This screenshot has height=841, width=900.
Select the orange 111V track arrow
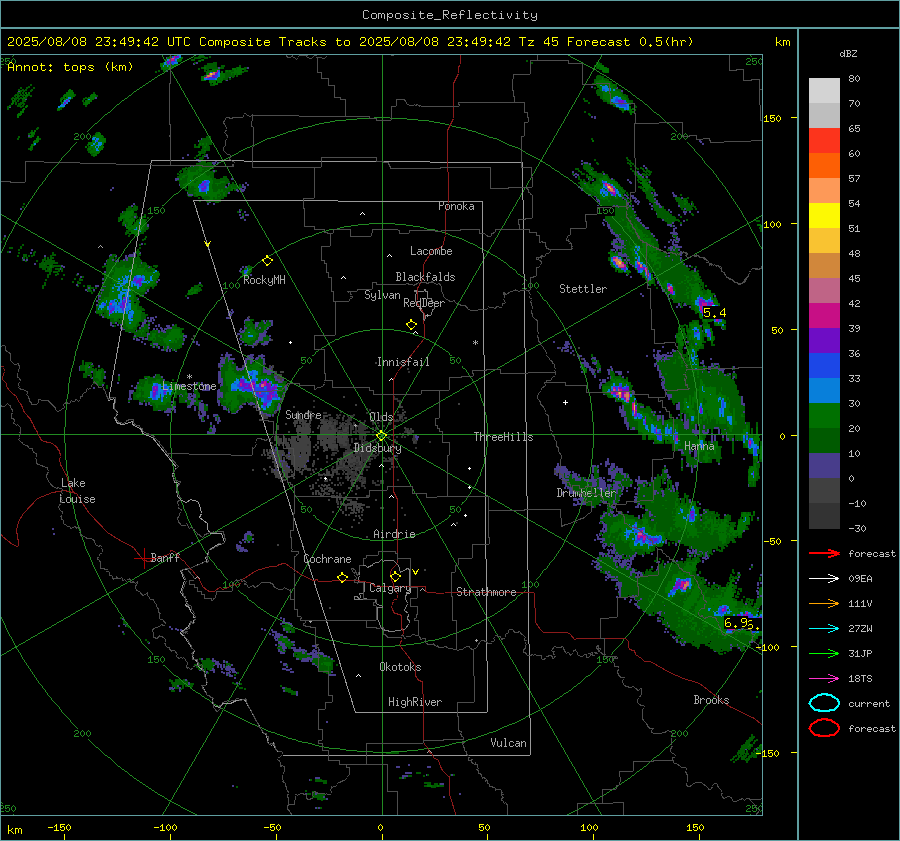pos(824,603)
